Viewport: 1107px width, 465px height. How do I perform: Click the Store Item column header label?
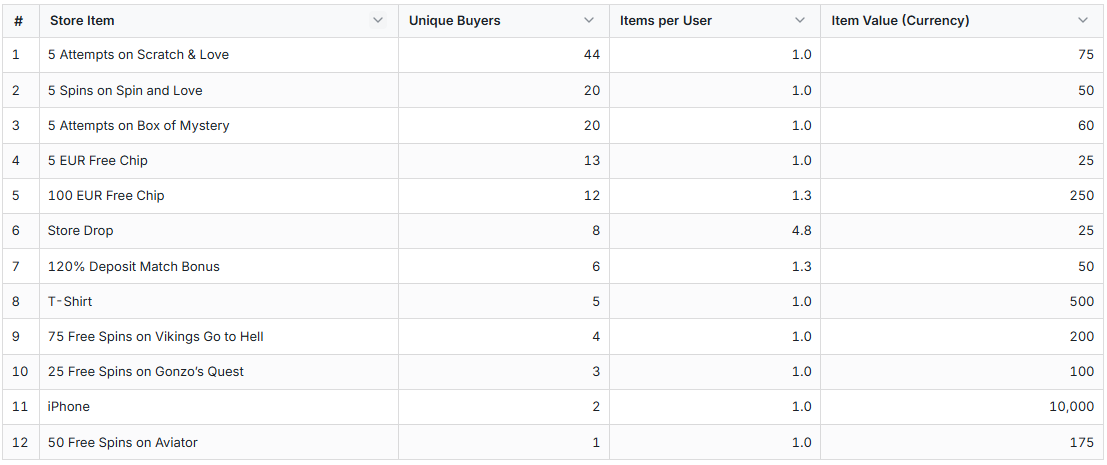pos(82,21)
